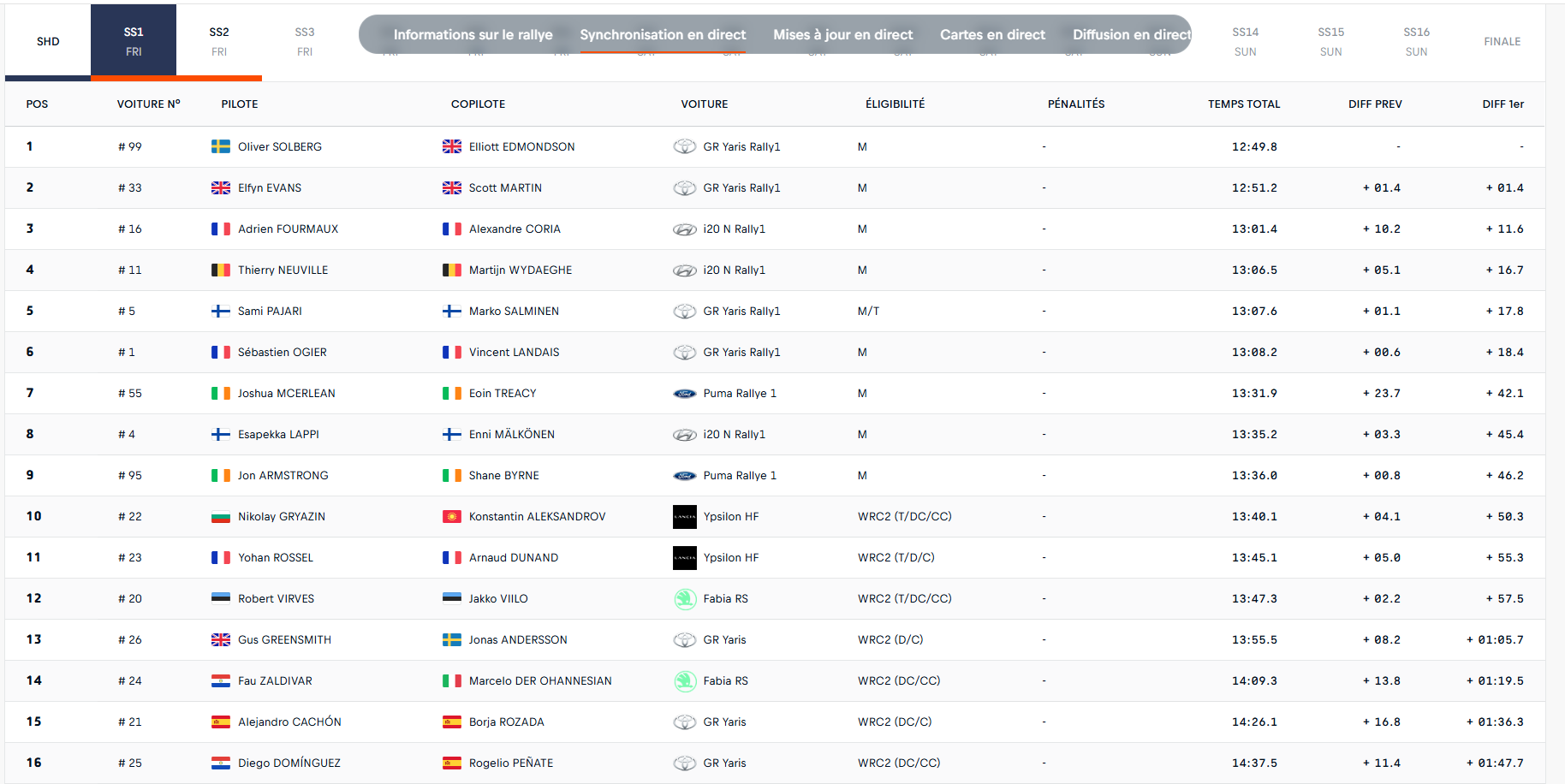Image resolution: width=1565 pixels, height=784 pixels.
Task: Click the COPILOTE column header
Action: (478, 104)
